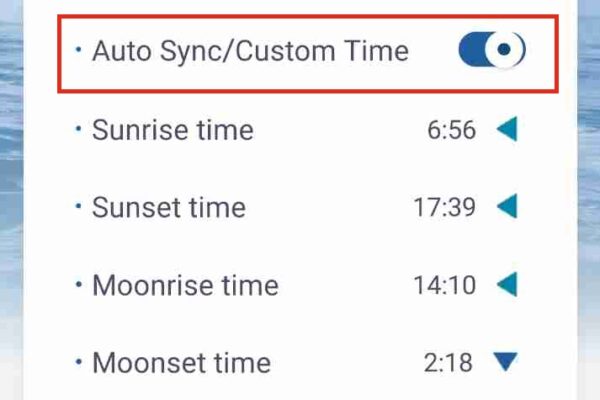The width and height of the screenshot is (600, 400).
Task: Select the Moonrise time row label
Action: tap(185, 285)
